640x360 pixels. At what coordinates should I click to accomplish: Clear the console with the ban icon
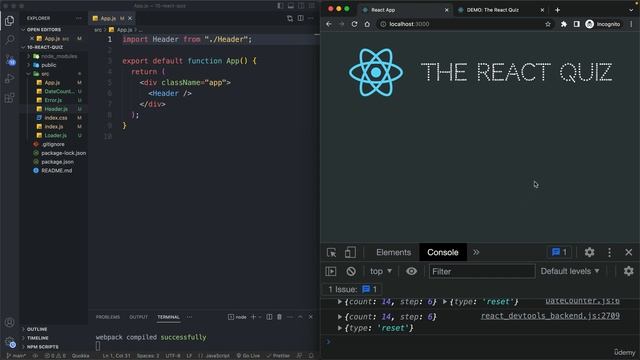351,271
